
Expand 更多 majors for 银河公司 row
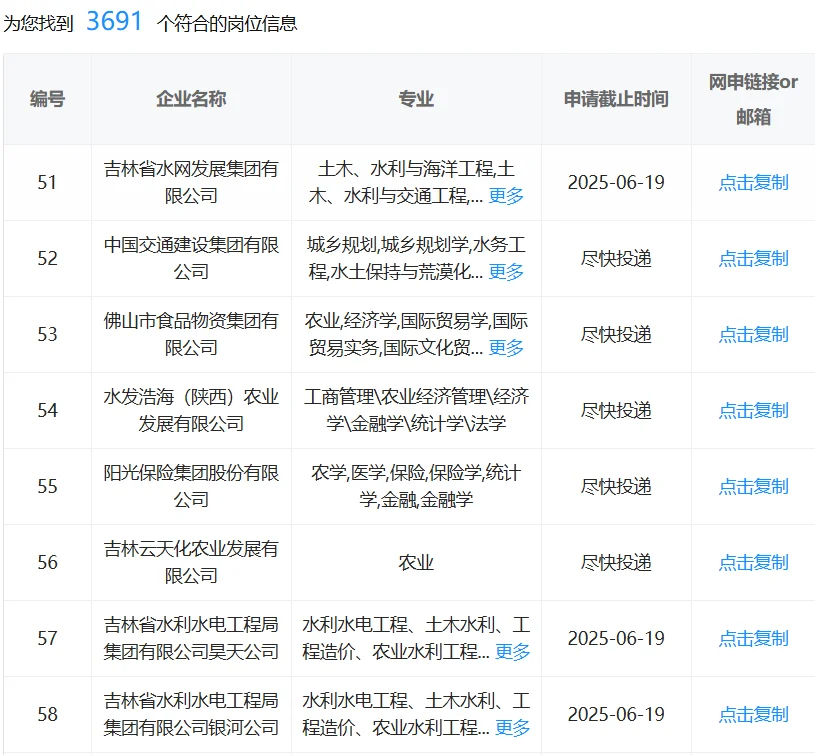512,727
